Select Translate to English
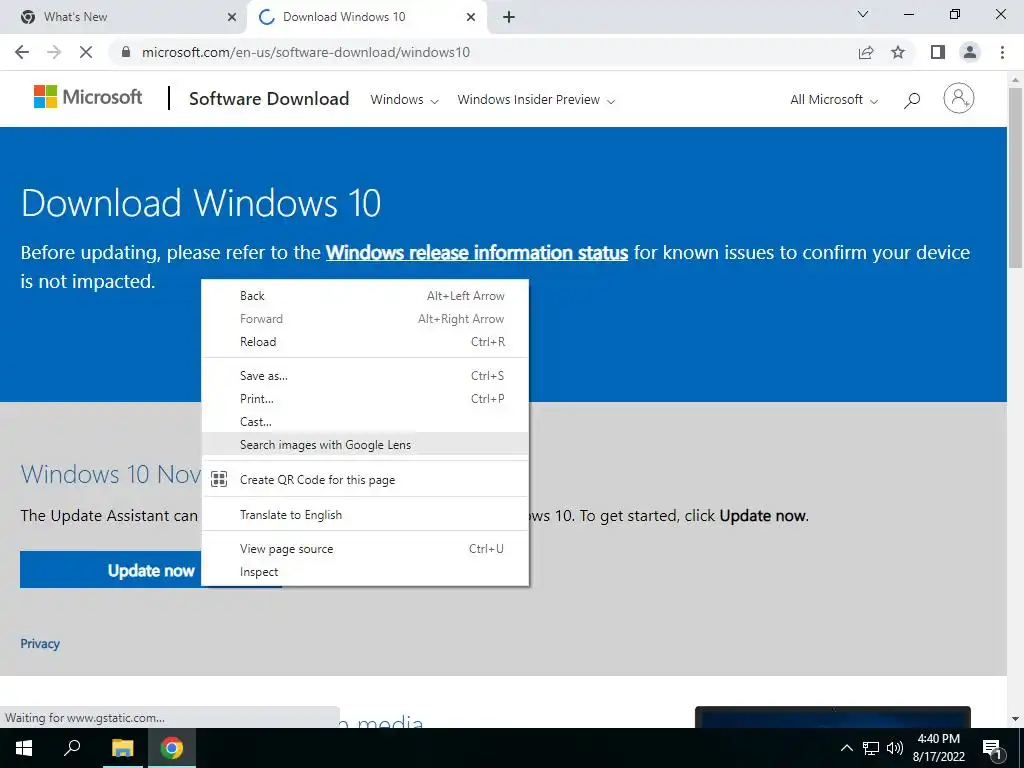The width and height of the screenshot is (1024, 768). [365, 514]
